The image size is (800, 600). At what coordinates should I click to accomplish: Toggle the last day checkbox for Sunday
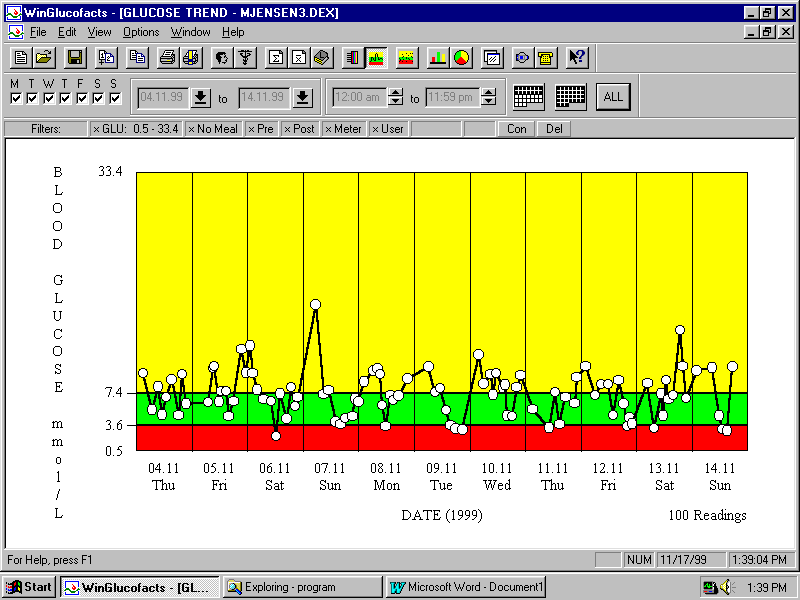pos(114,98)
